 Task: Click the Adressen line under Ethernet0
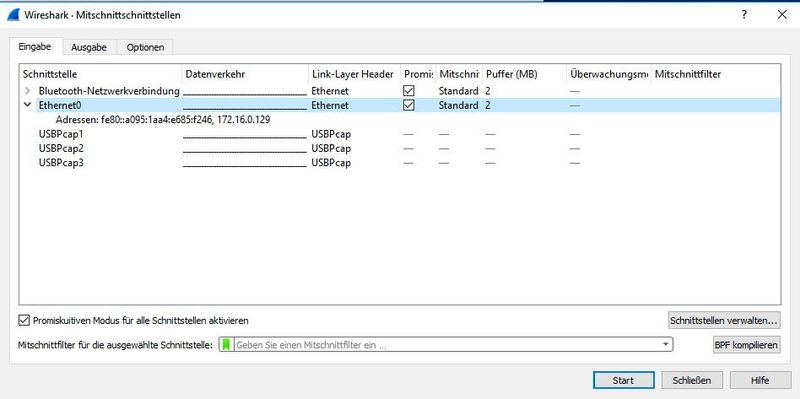[x=163, y=119]
